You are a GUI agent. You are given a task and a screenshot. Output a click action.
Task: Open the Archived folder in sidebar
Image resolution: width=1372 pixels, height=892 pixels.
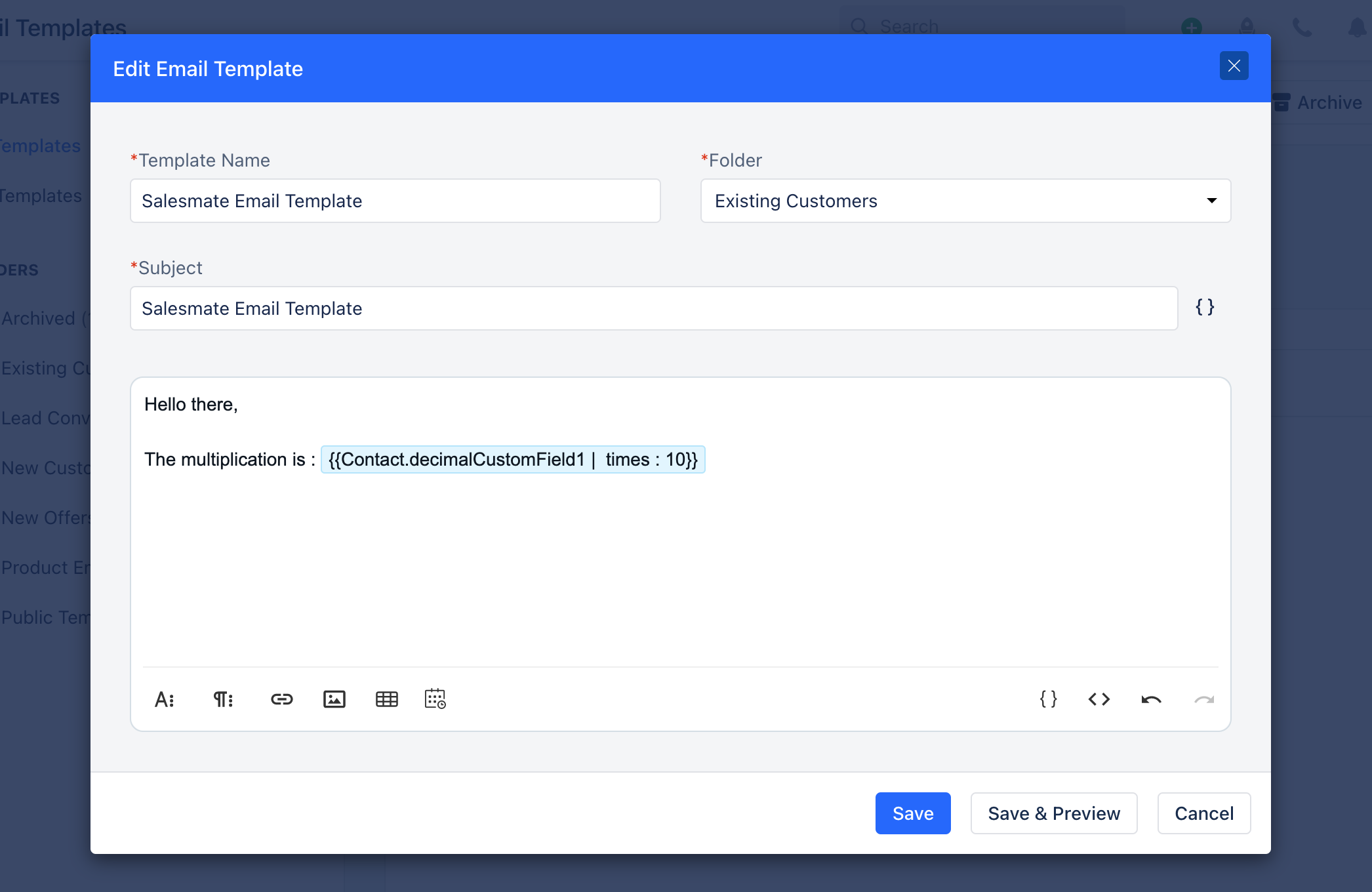[x=45, y=318]
